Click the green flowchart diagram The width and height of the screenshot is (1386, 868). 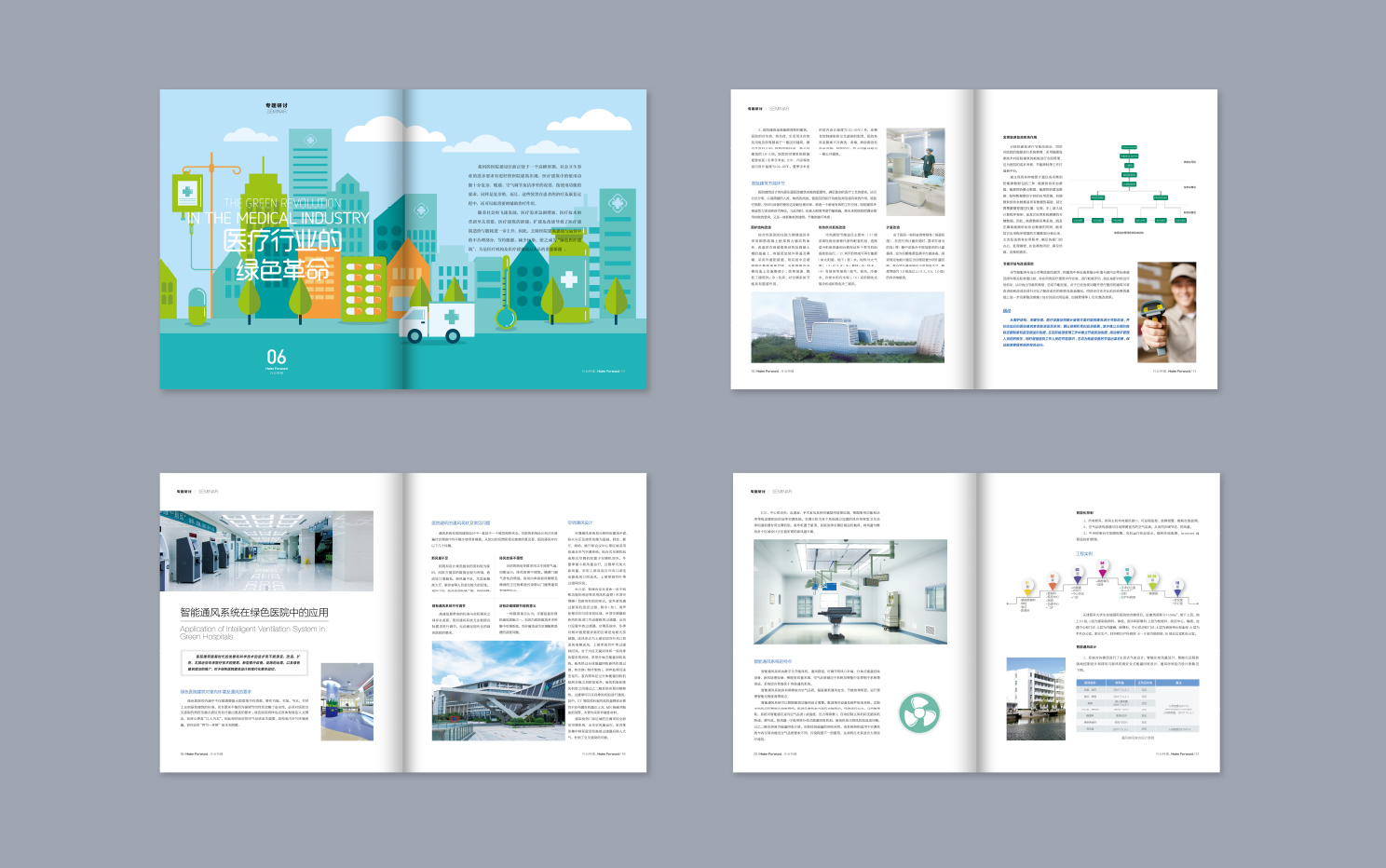coord(1131,184)
